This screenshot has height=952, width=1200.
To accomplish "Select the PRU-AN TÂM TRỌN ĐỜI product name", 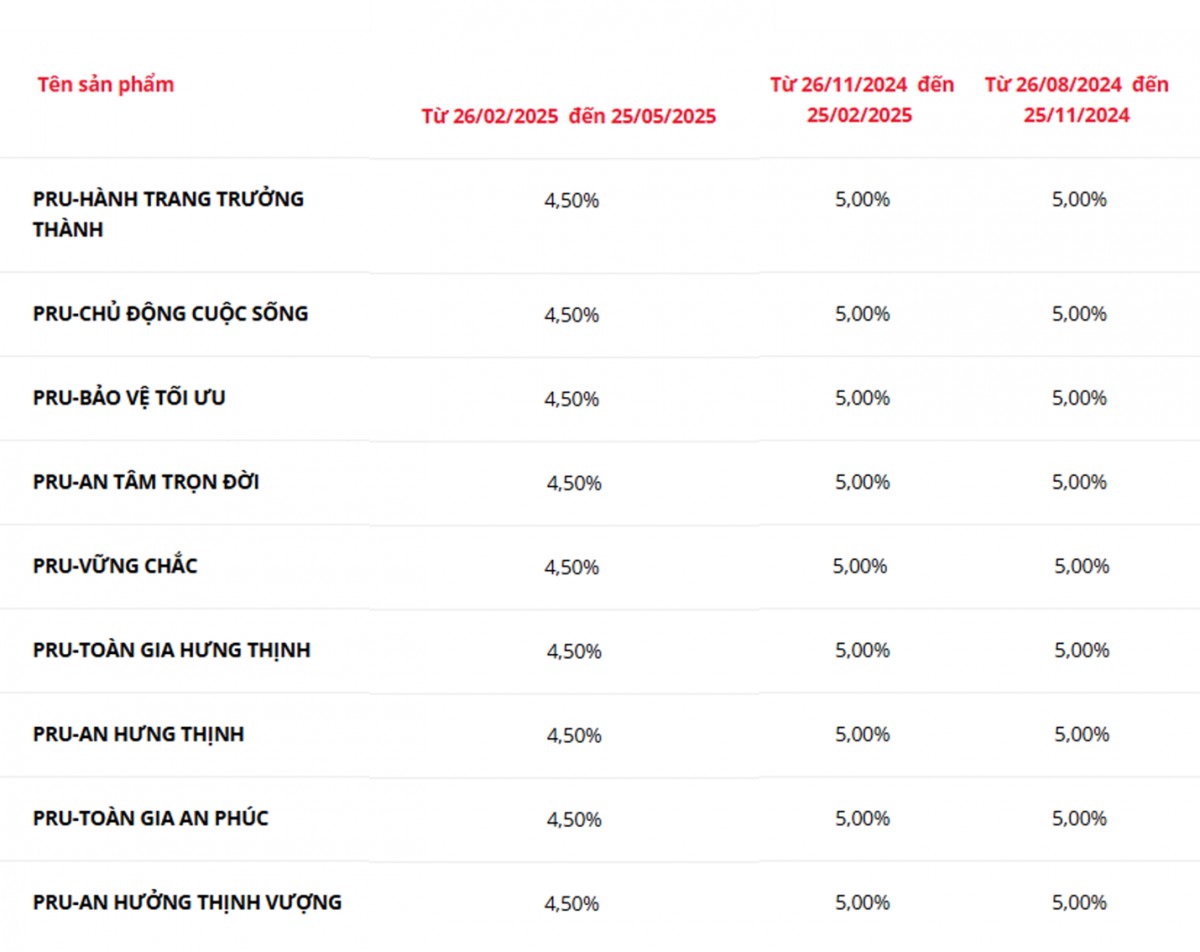I will 146,482.
